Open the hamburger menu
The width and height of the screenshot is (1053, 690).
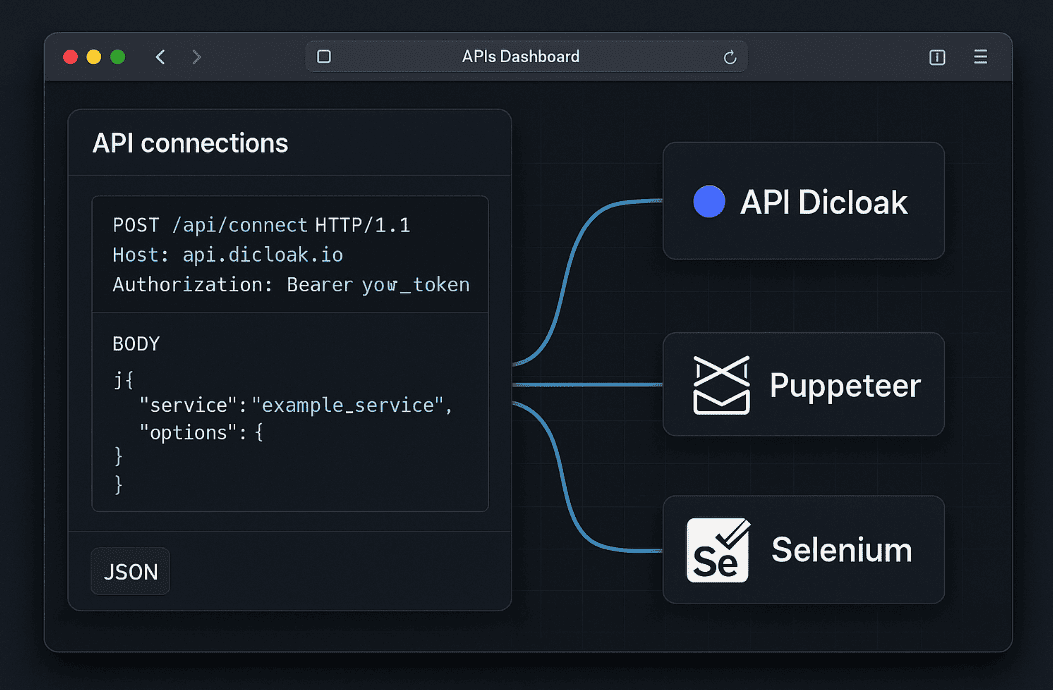pos(980,57)
